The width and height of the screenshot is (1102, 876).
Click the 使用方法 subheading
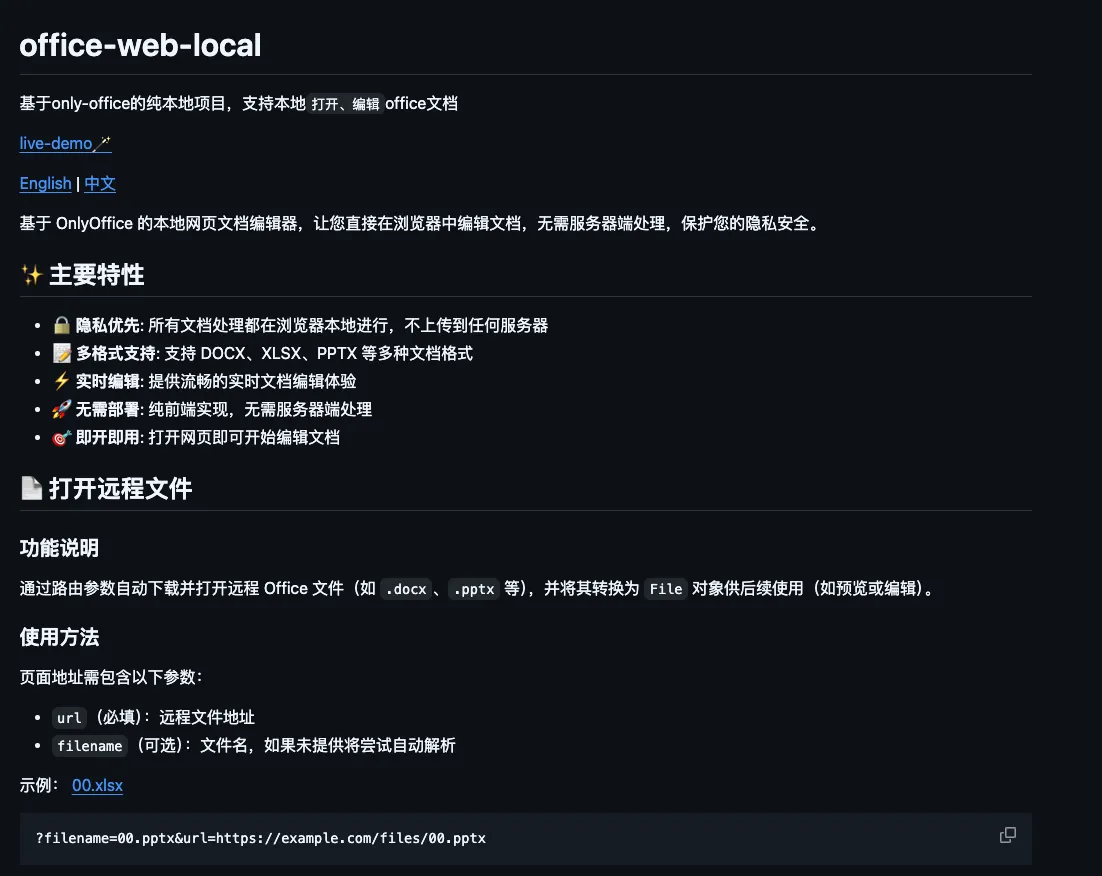coord(59,637)
